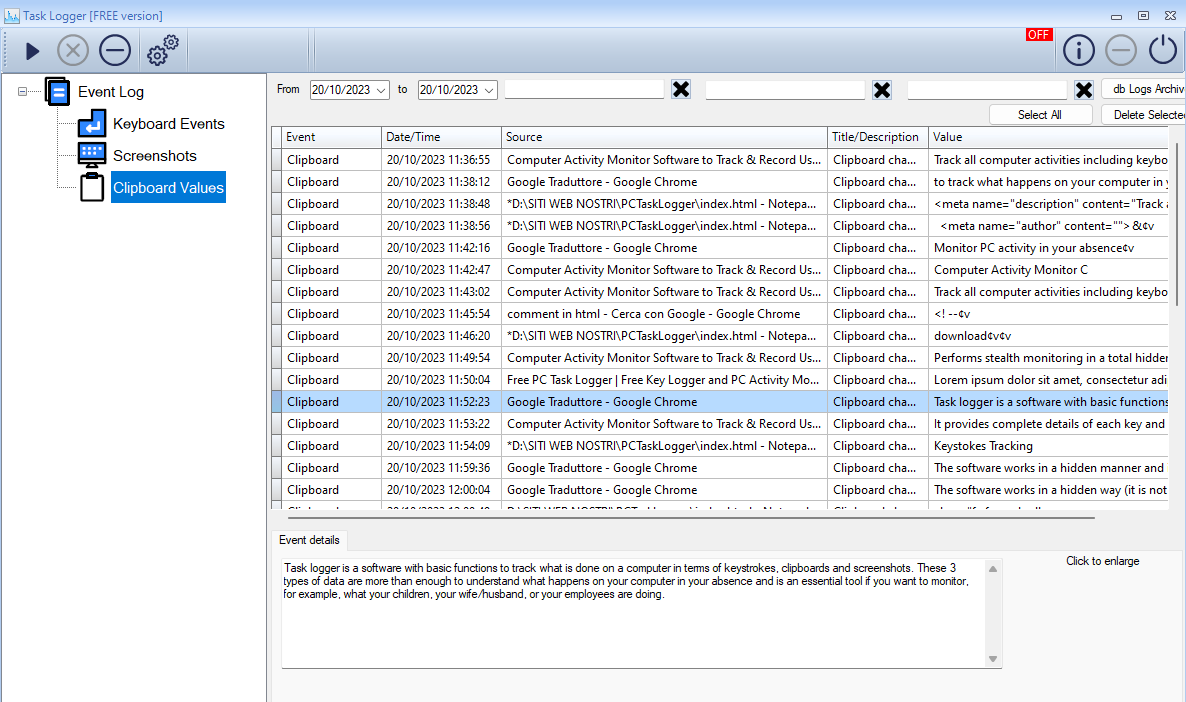This screenshot has width=1186, height=702.
Task: Open Screenshots in the tree
Action: [x=154, y=156]
